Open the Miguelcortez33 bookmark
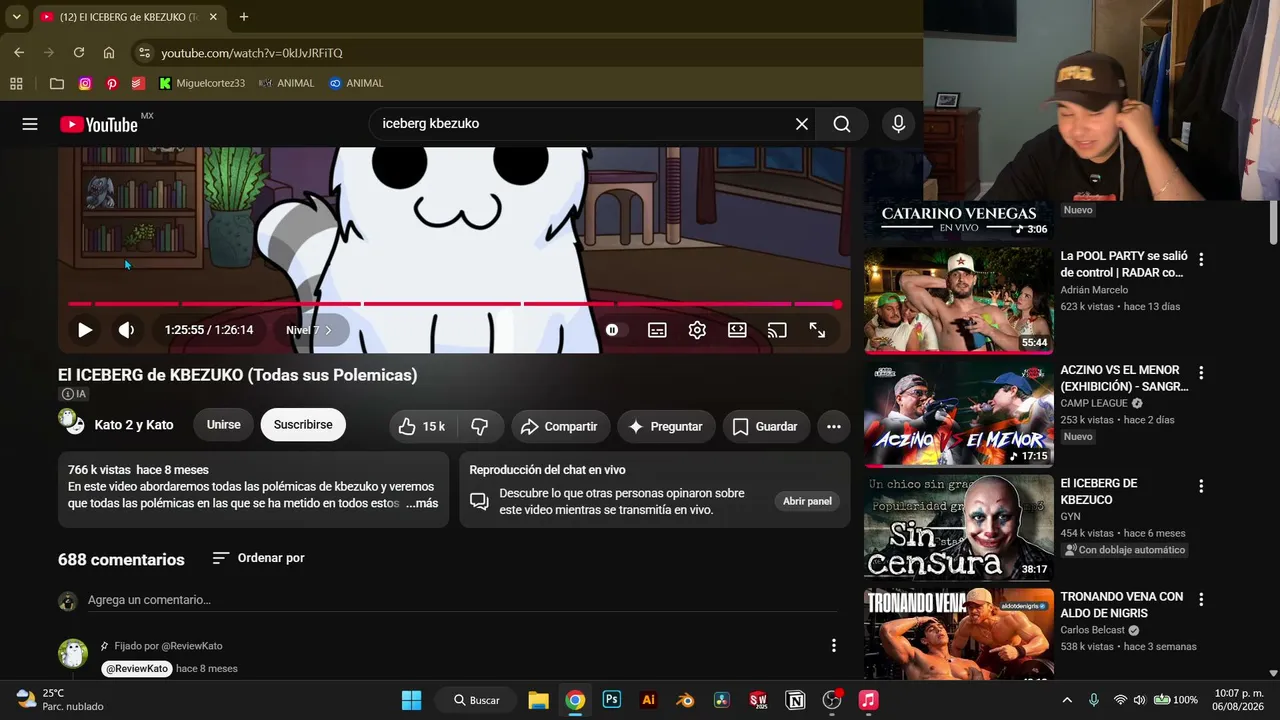 pyautogui.click(x=202, y=83)
